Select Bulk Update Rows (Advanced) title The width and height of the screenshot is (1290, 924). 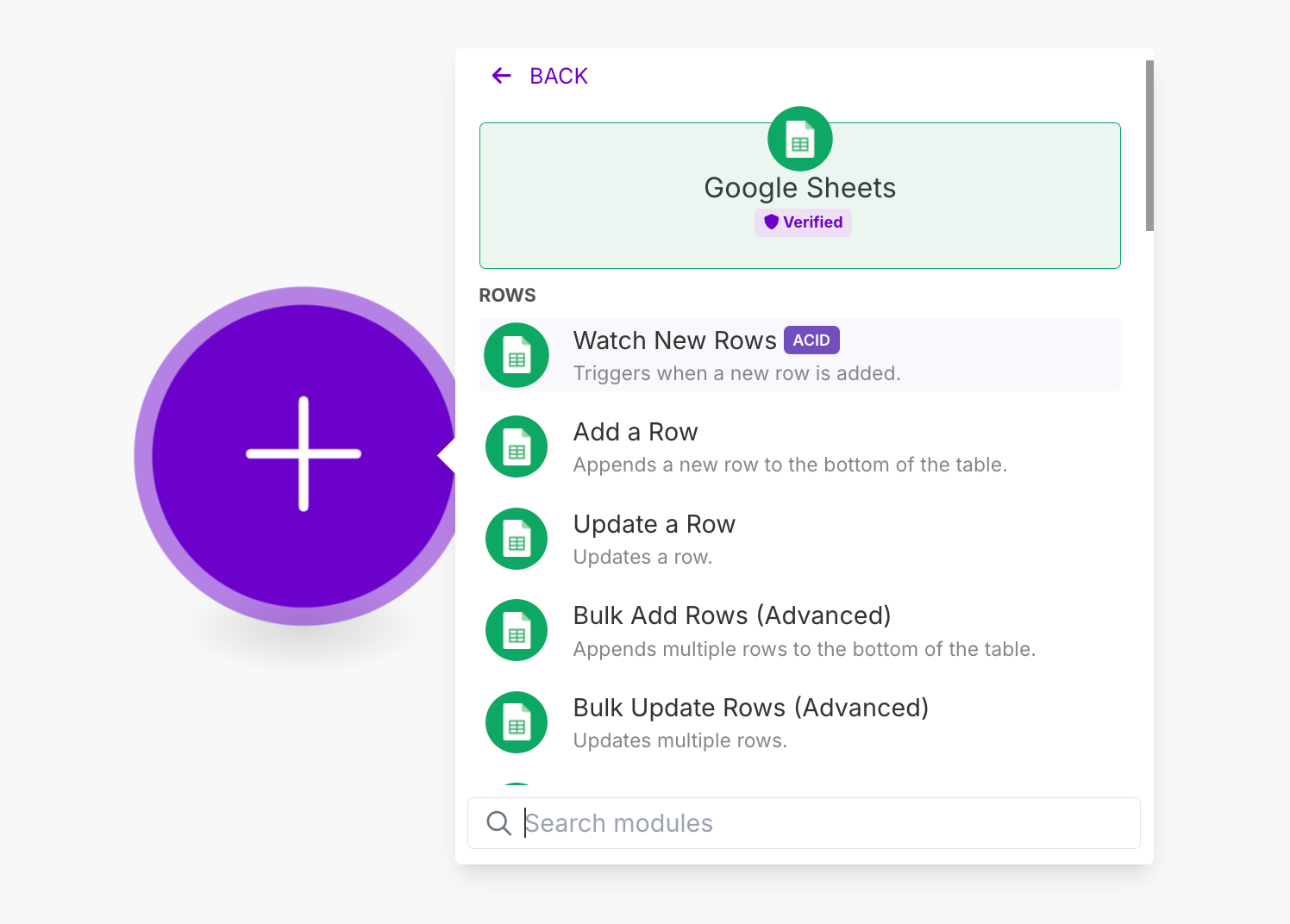coord(751,708)
